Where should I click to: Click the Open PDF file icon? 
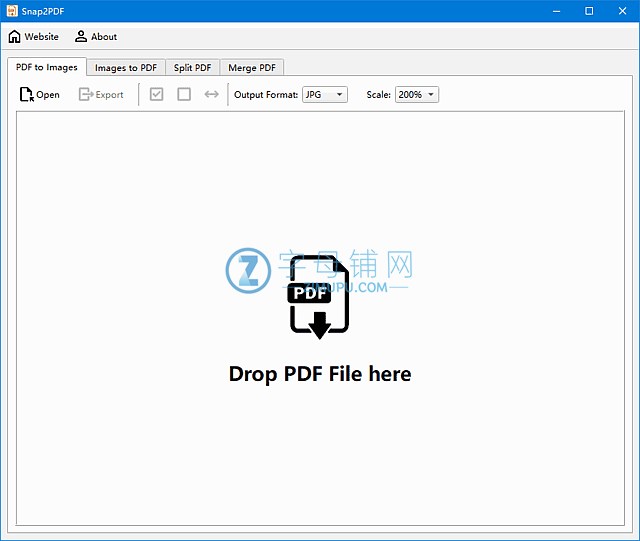pyautogui.click(x=26, y=95)
